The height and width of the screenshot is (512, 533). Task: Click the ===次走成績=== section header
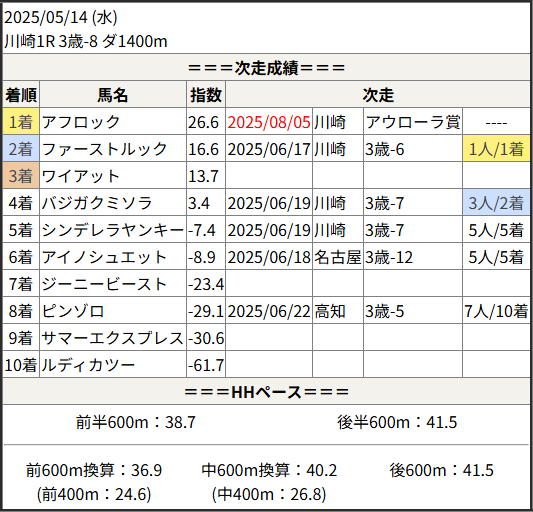pyautogui.click(x=266, y=68)
